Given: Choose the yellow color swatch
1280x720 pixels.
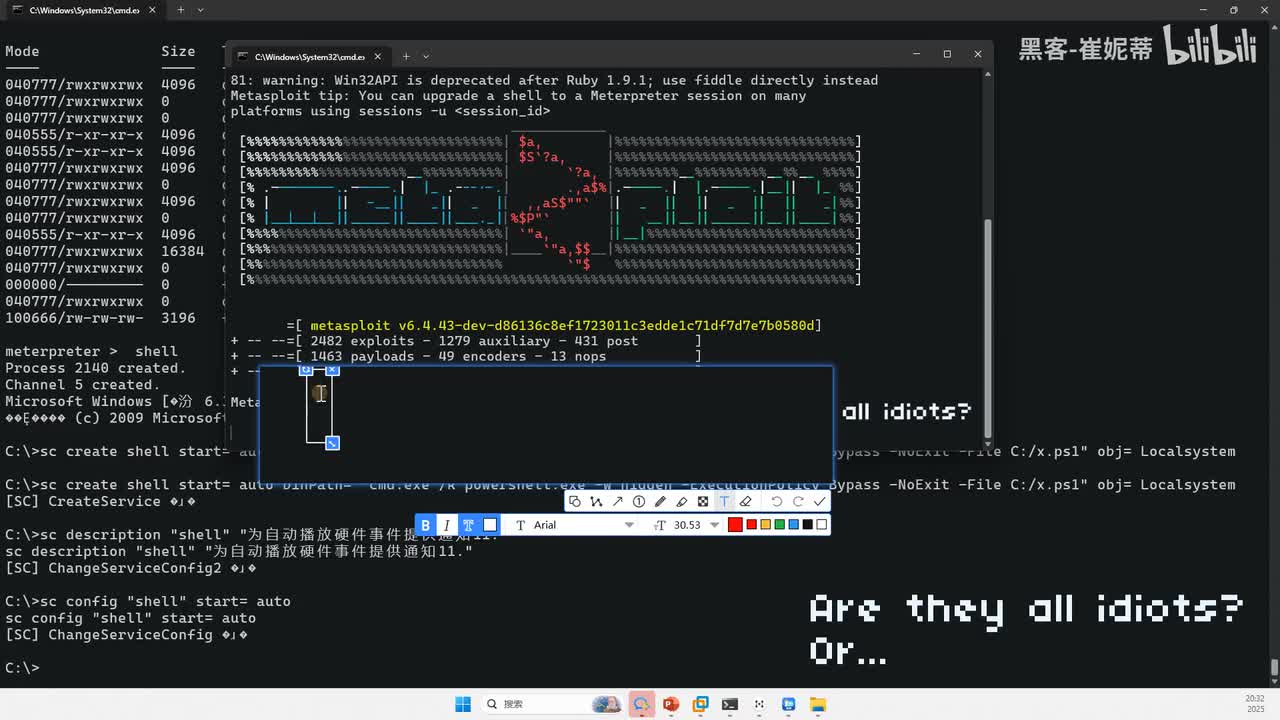Looking at the screenshot, I should [766, 524].
